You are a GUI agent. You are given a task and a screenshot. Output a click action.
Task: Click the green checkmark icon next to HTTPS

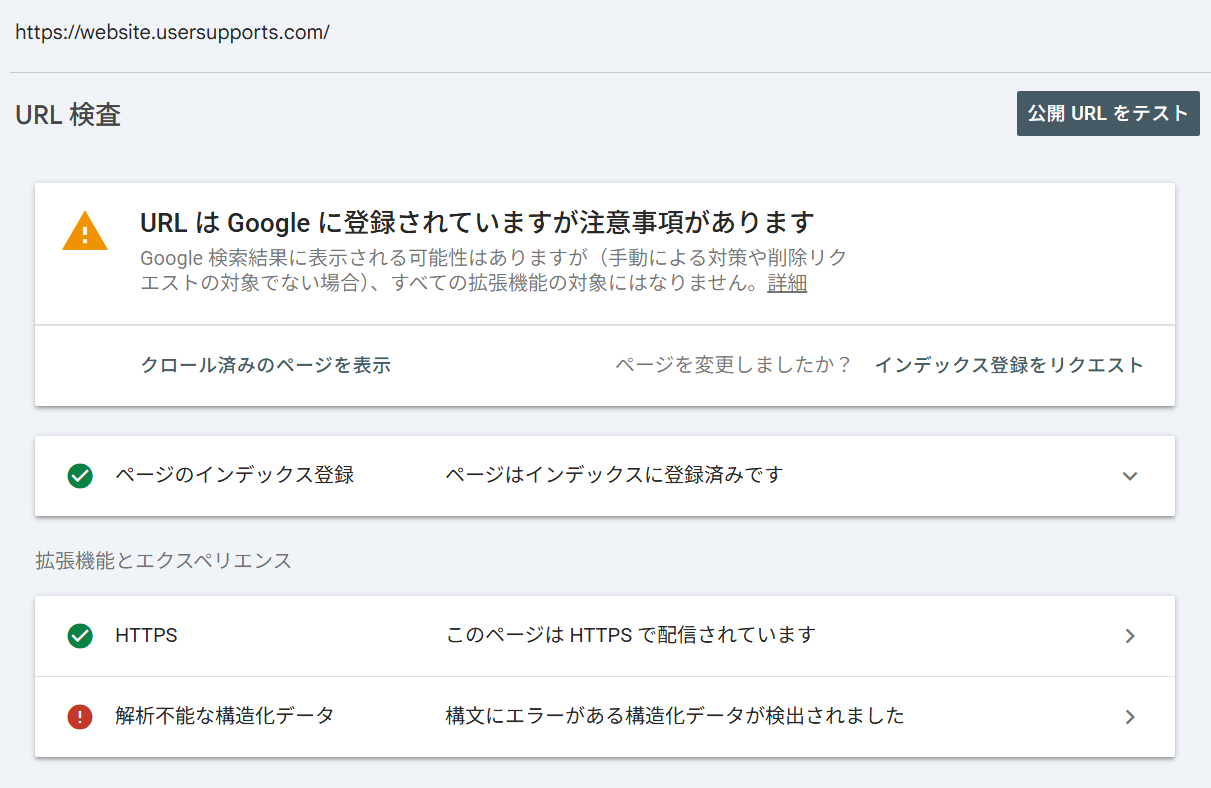(x=80, y=636)
